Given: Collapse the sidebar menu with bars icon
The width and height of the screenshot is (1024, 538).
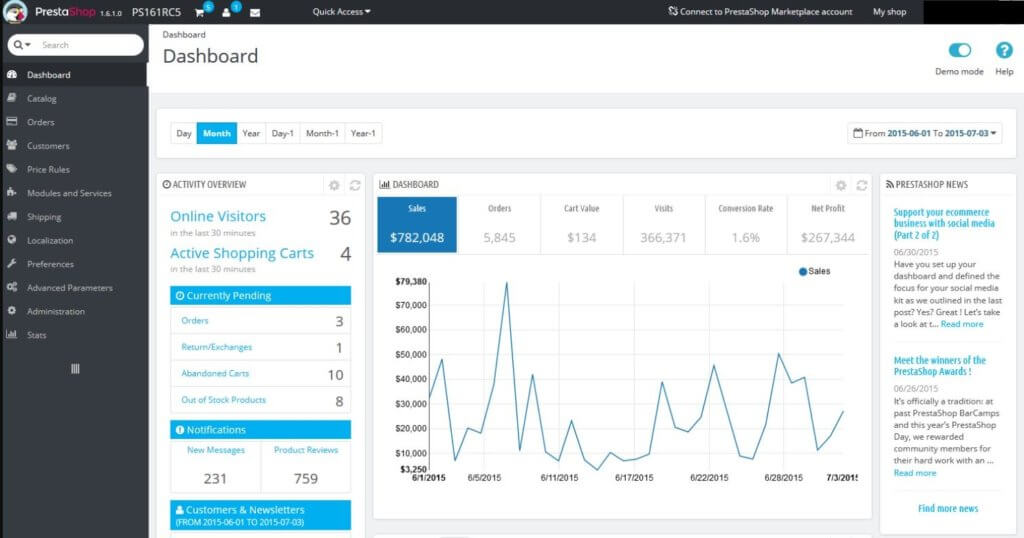Looking at the screenshot, I should [75, 369].
